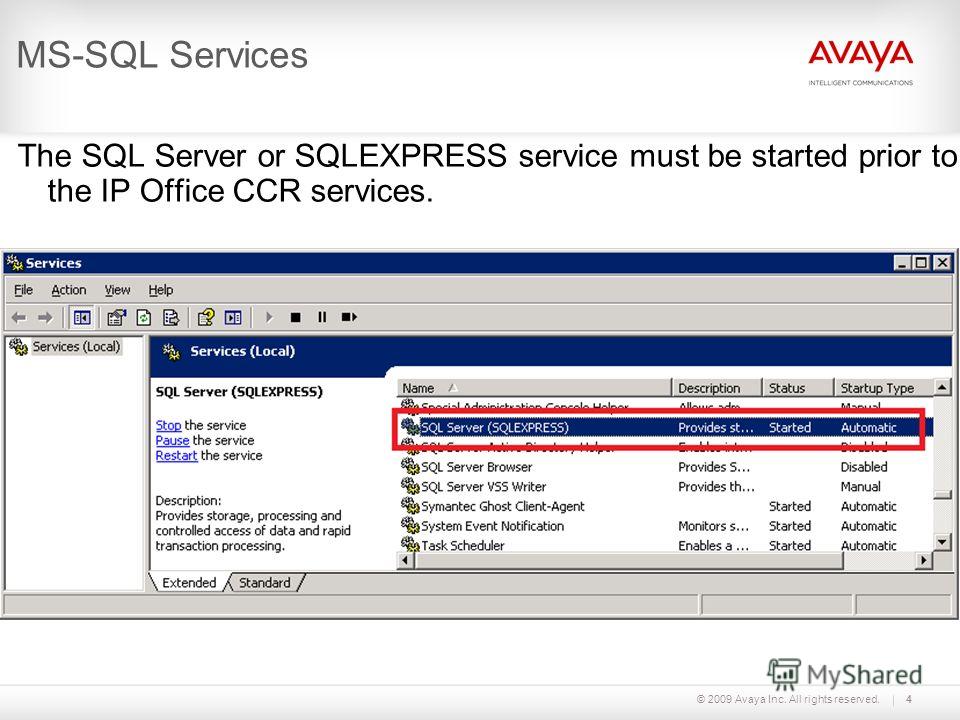Click the gear icon beside Symantec Ghost Client-Agent

[x=410, y=505]
